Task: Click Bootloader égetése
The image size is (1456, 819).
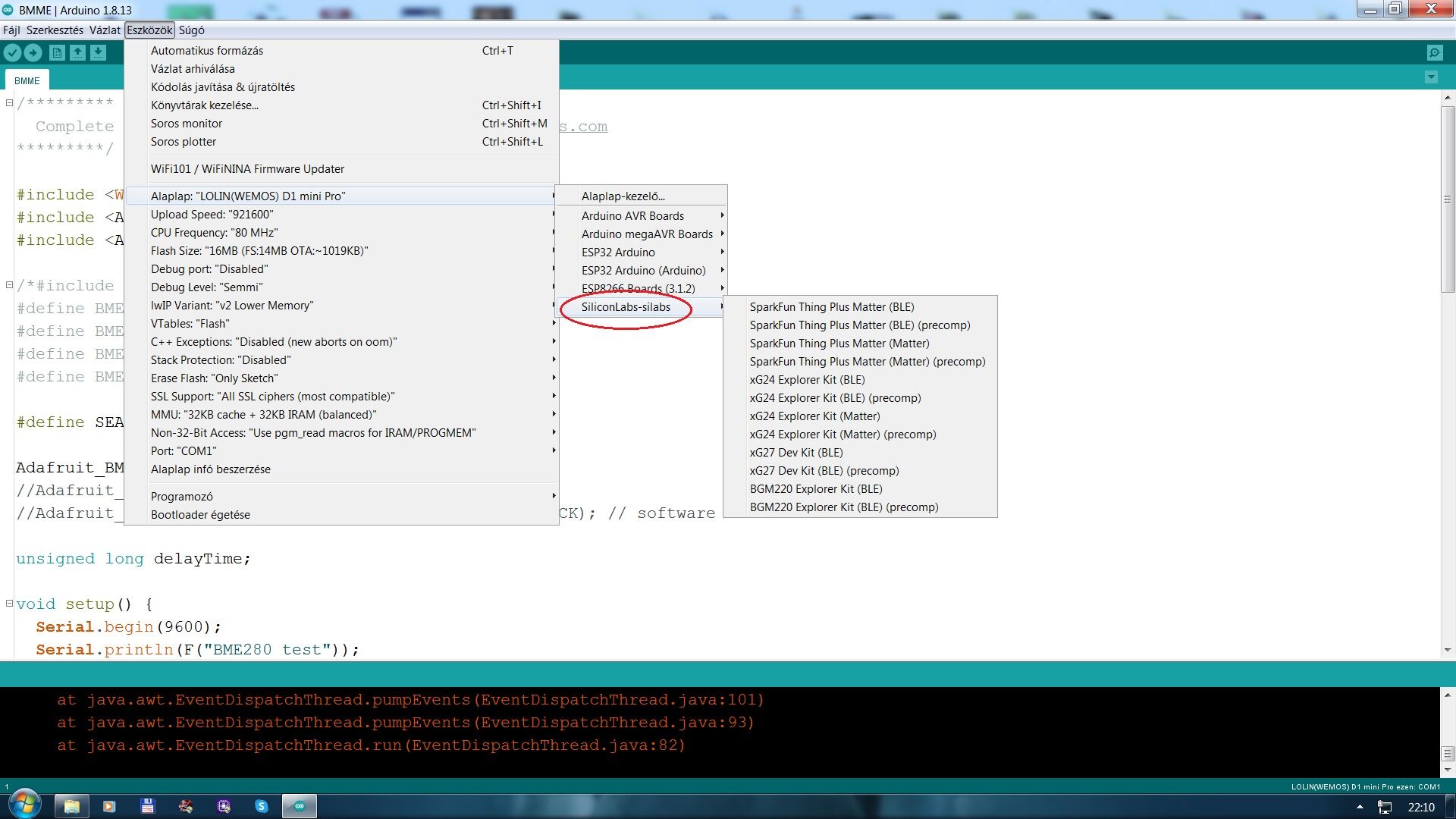Action: point(342,514)
